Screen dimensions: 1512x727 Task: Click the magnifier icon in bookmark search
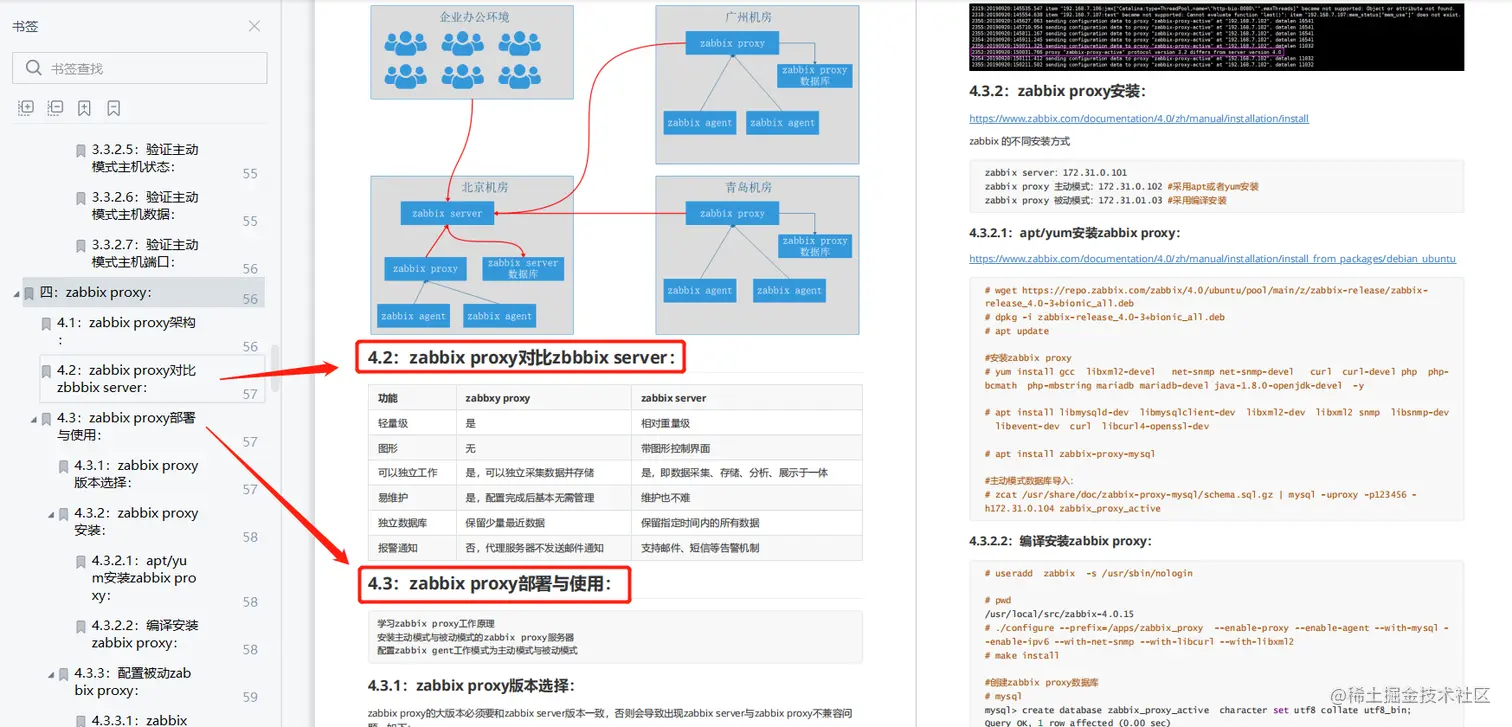tap(33, 68)
